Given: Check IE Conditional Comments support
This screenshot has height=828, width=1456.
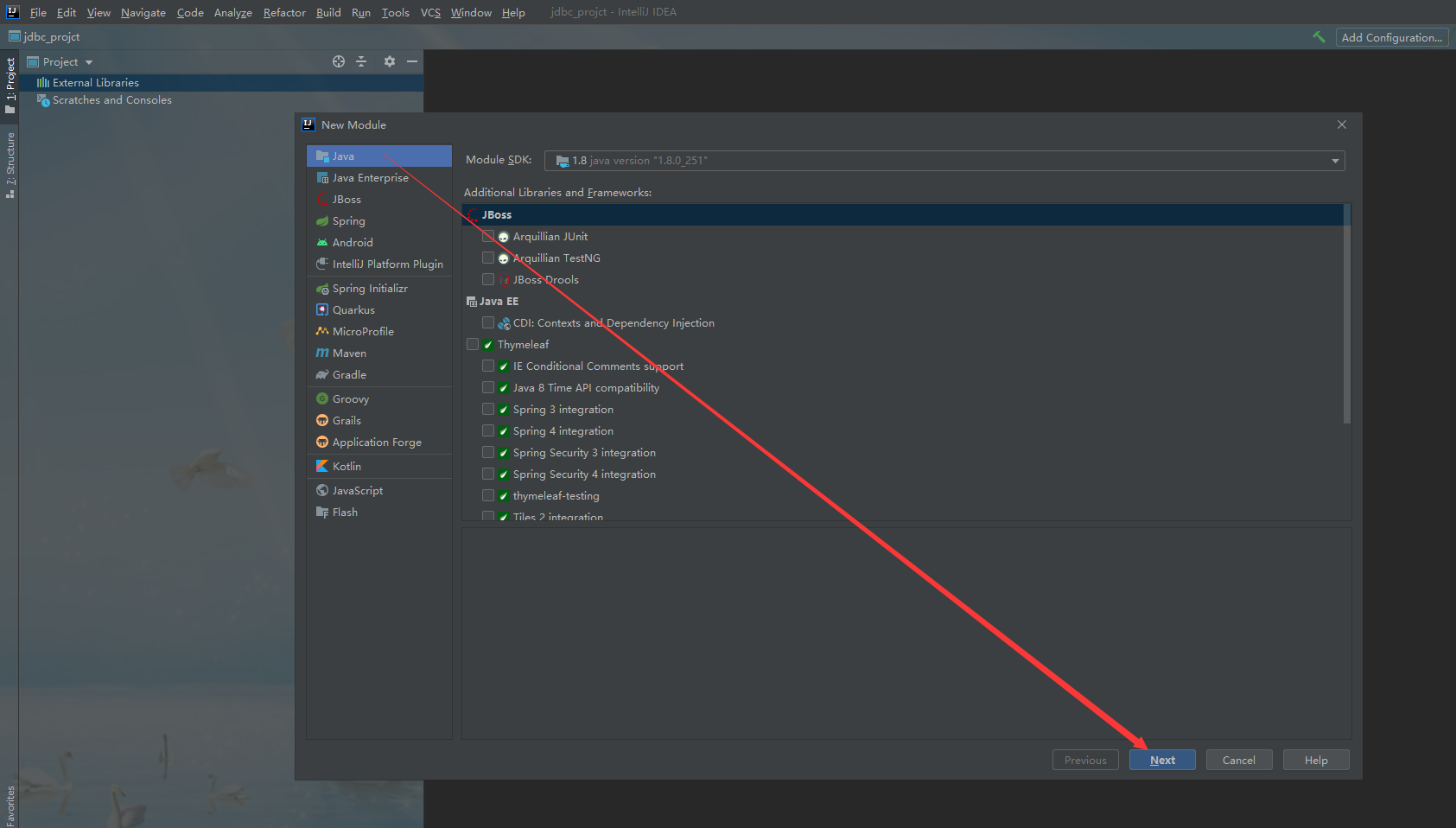Looking at the screenshot, I should [488, 366].
